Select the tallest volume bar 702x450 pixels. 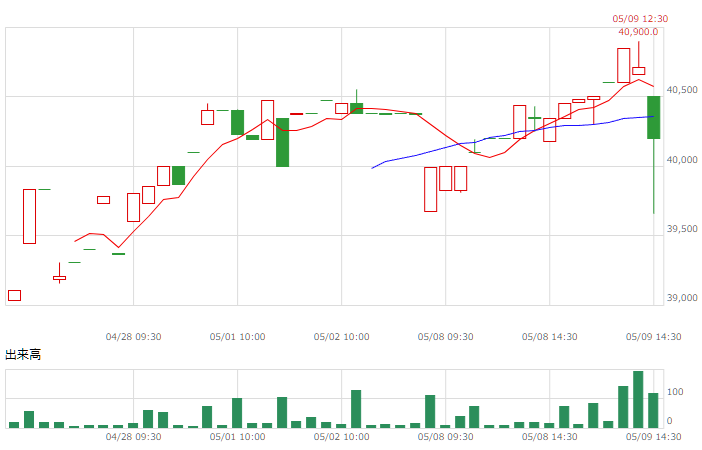(638, 399)
